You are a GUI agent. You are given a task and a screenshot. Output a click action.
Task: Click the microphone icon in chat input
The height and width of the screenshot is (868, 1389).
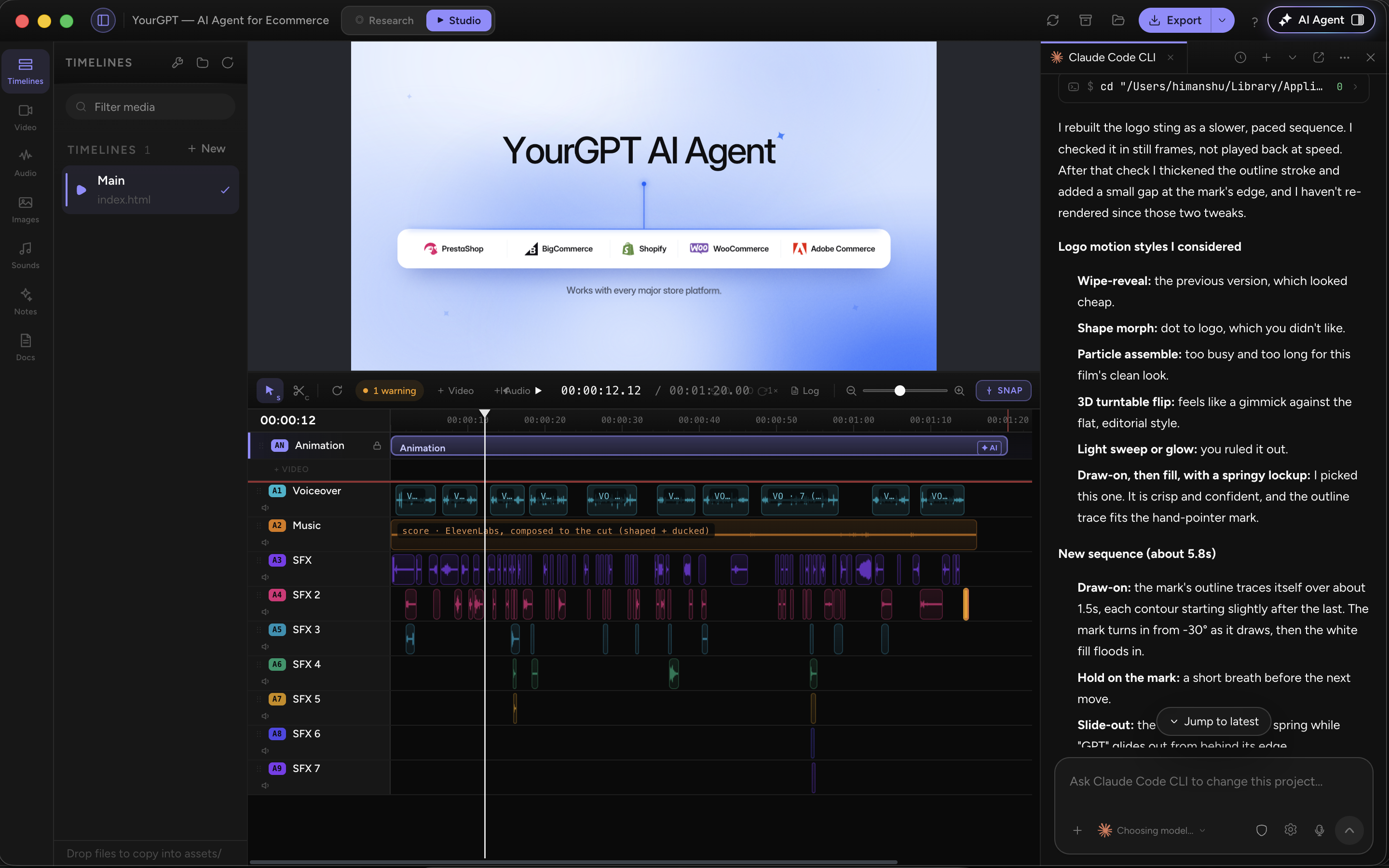click(x=1320, y=830)
